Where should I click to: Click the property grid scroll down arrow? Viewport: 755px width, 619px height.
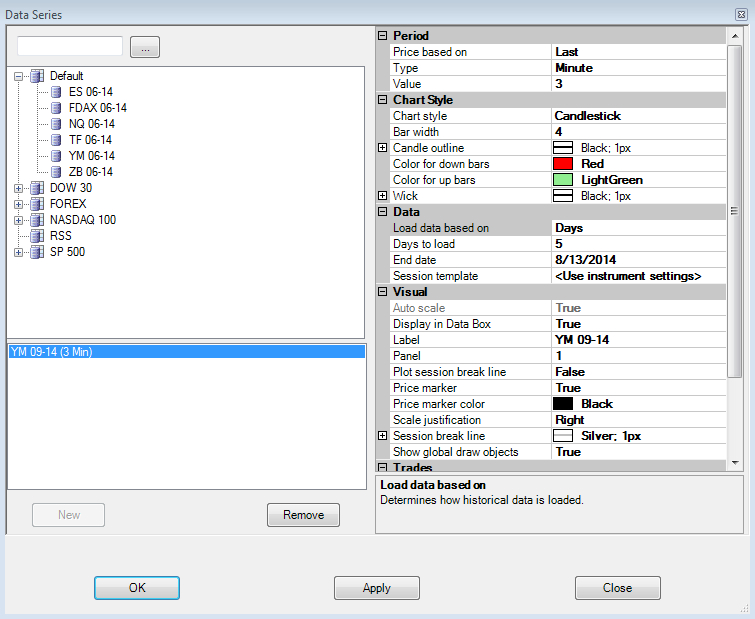tap(735, 463)
